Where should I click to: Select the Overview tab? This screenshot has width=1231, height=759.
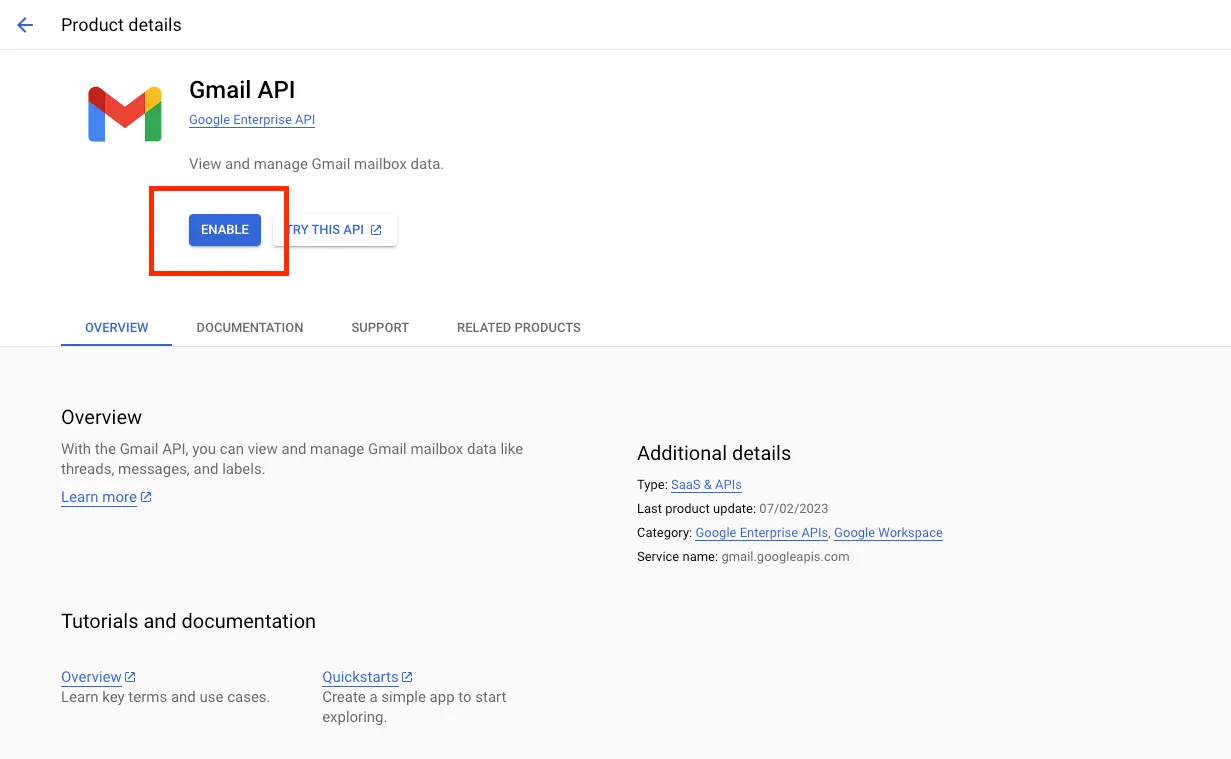pos(117,327)
